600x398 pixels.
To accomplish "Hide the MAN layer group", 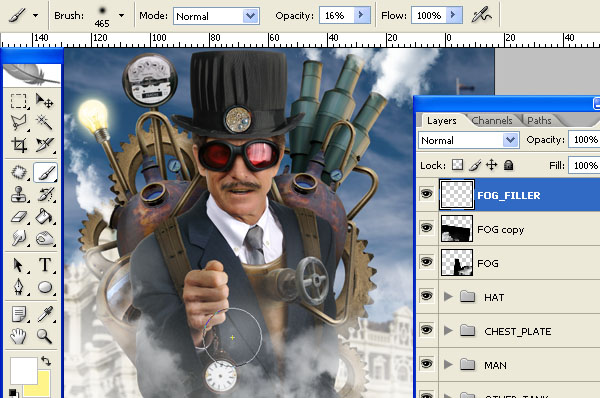I will 426,364.
